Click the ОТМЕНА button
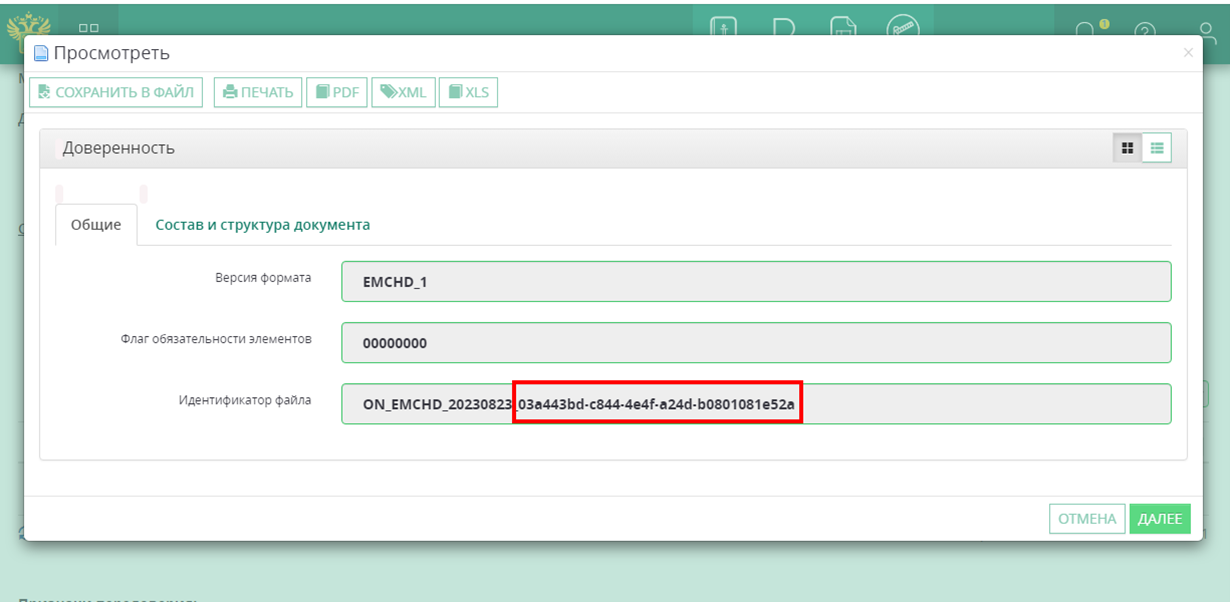1230x602 pixels. point(1087,518)
